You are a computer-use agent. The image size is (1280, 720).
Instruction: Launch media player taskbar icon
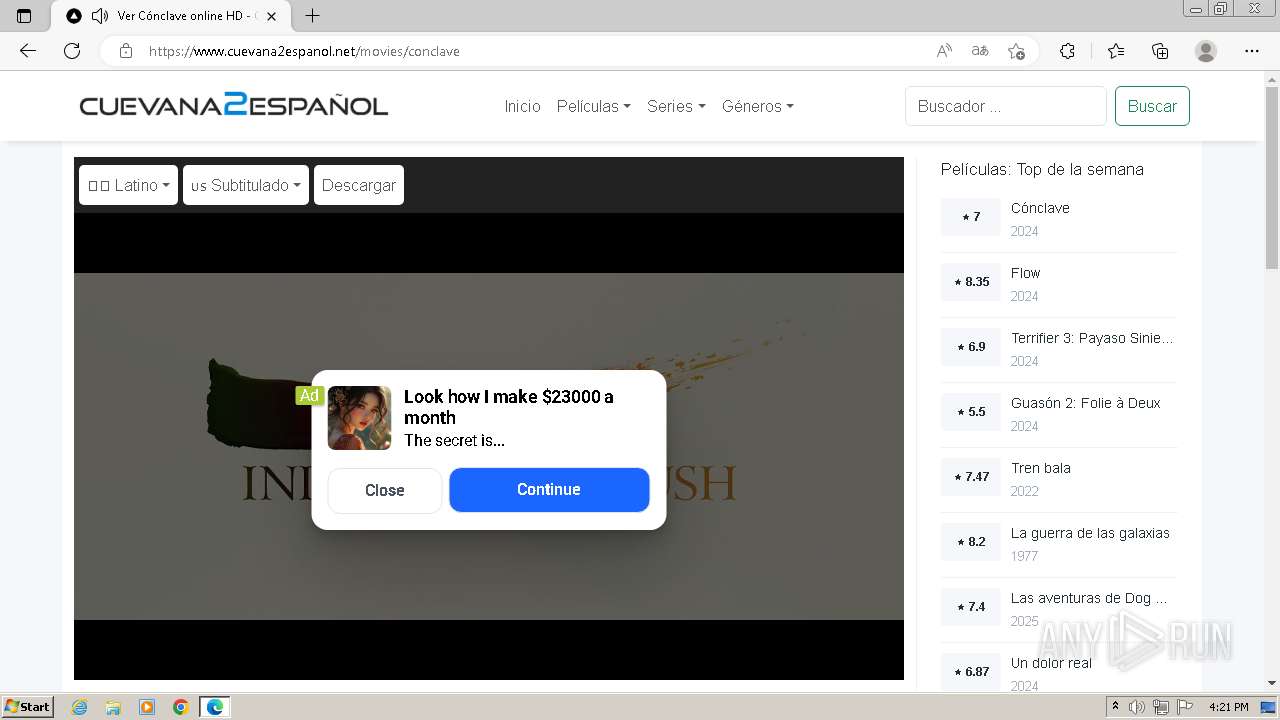pos(147,707)
